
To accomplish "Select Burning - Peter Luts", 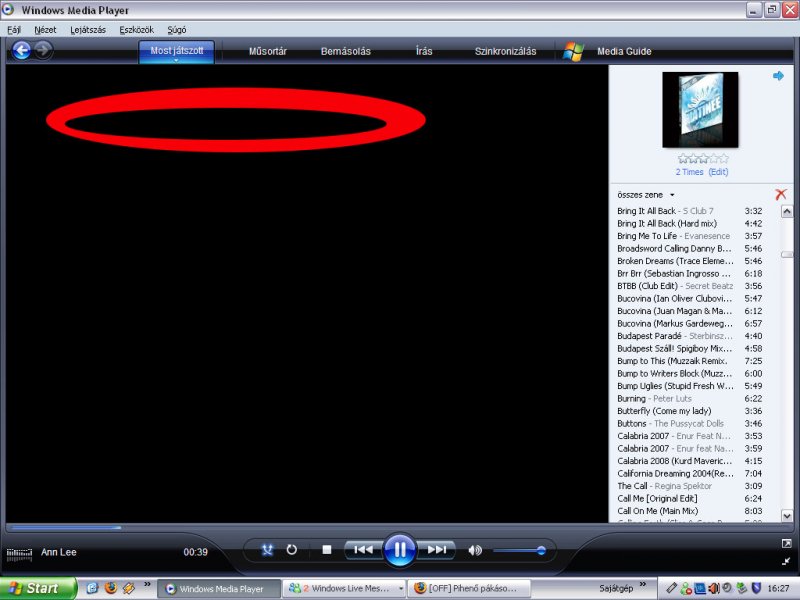I will [x=689, y=398].
